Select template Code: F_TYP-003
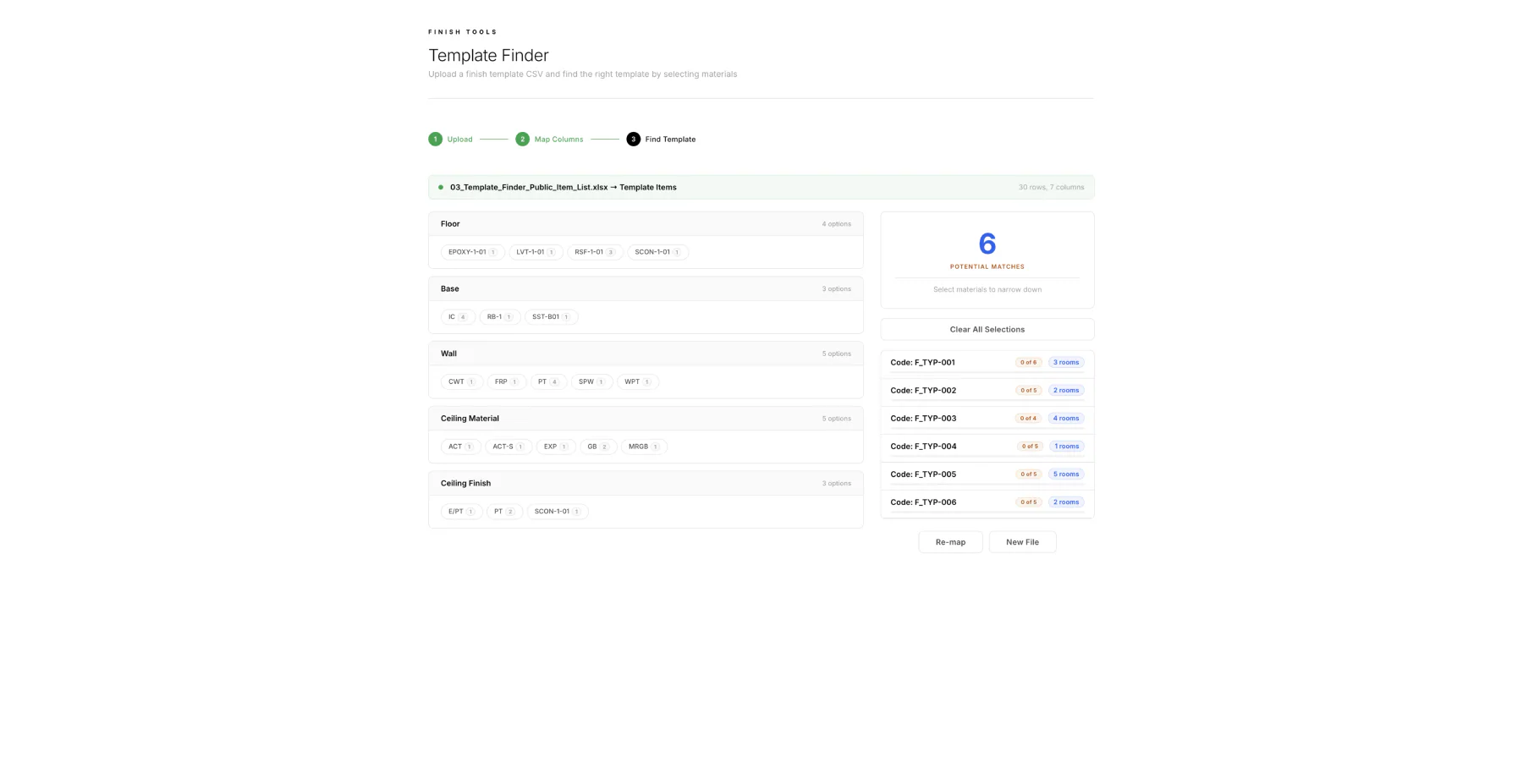 pos(987,418)
